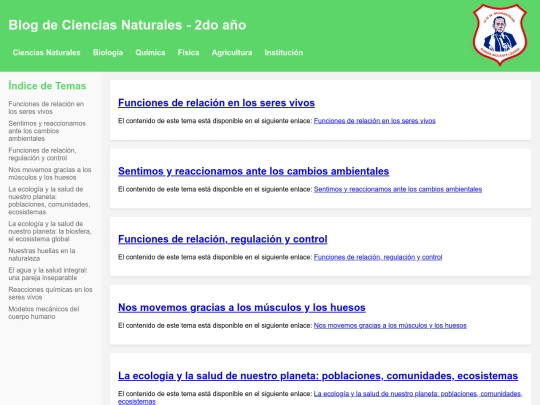The height and width of the screenshot is (405, 540).
Task: Select the Biología navigation item
Action: coord(108,52)
